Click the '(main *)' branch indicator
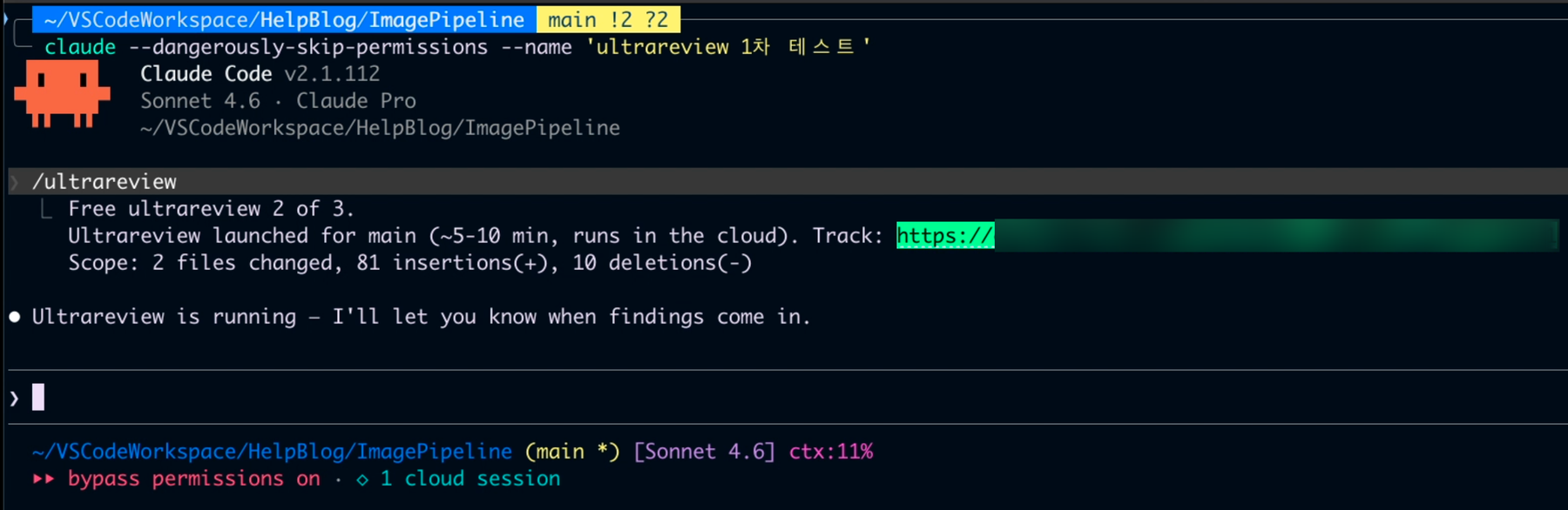 tap(572, 452)
